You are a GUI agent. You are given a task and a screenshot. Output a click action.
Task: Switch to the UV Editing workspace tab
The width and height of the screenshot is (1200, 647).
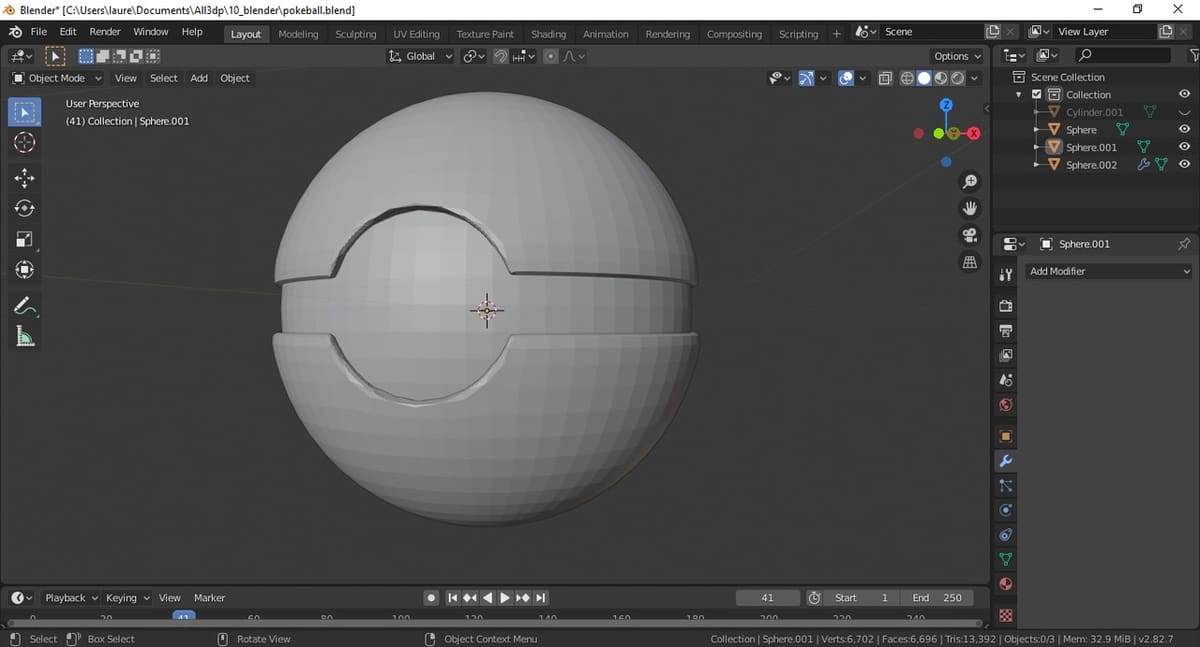tap(416, 34)
